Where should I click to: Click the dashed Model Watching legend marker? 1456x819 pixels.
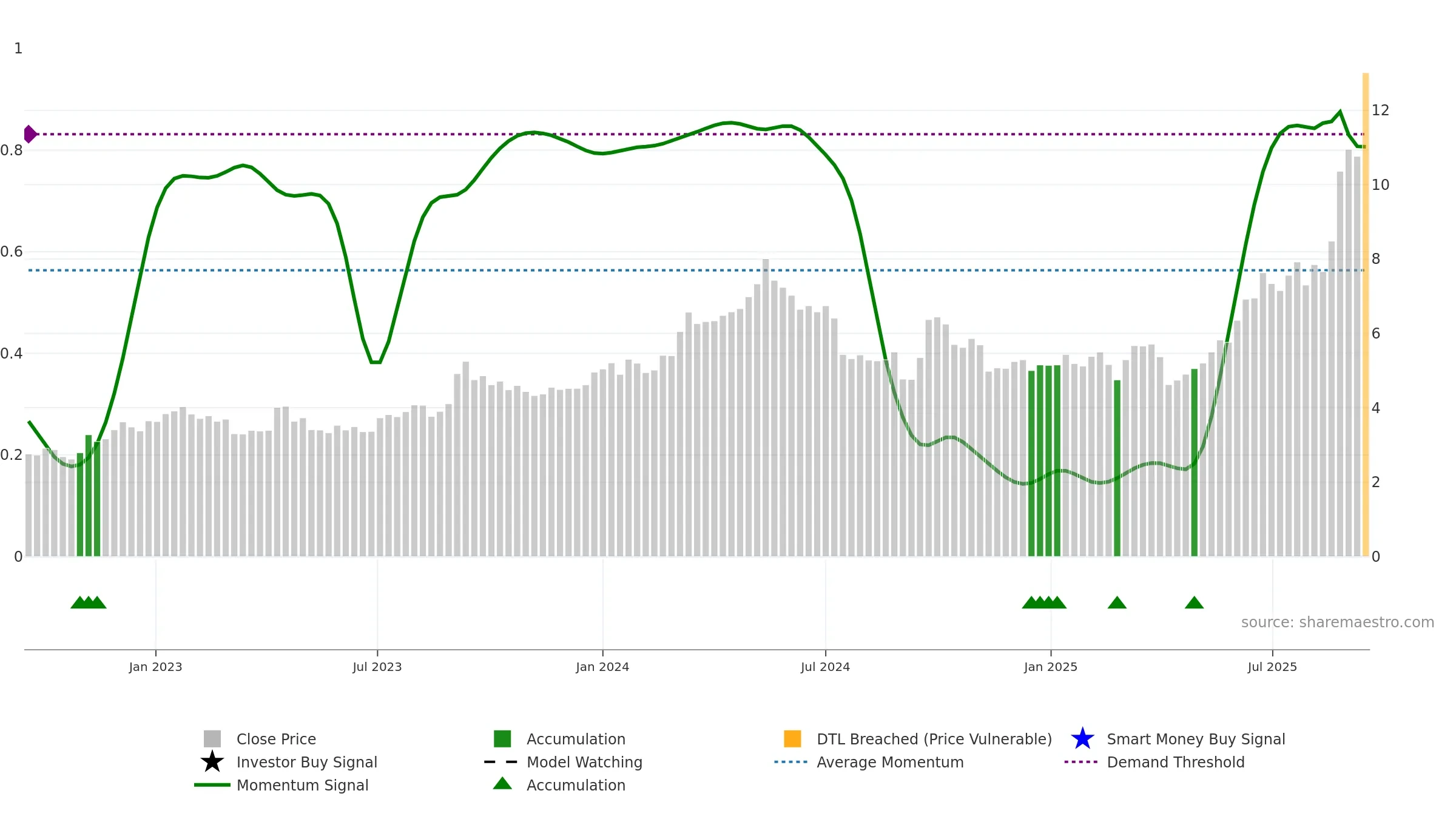[500, 761]
